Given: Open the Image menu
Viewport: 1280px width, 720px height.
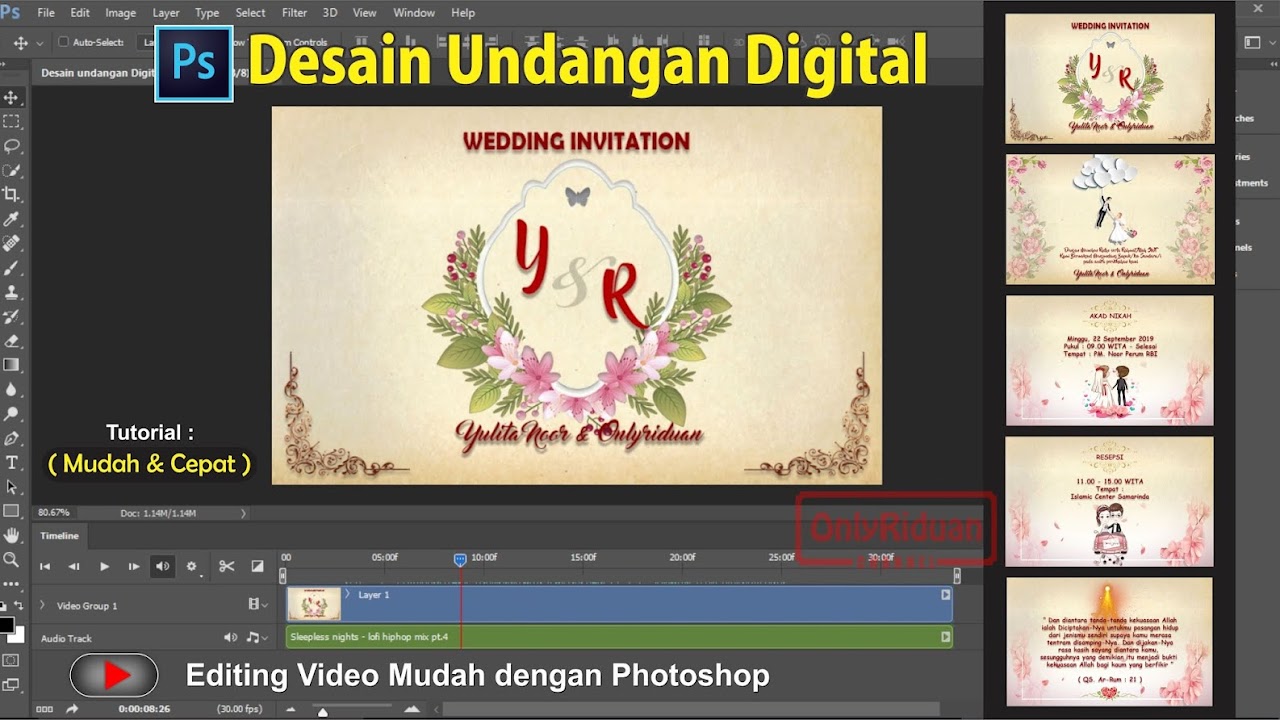Looking at the screenshot, I should click(x=120, y=13).
